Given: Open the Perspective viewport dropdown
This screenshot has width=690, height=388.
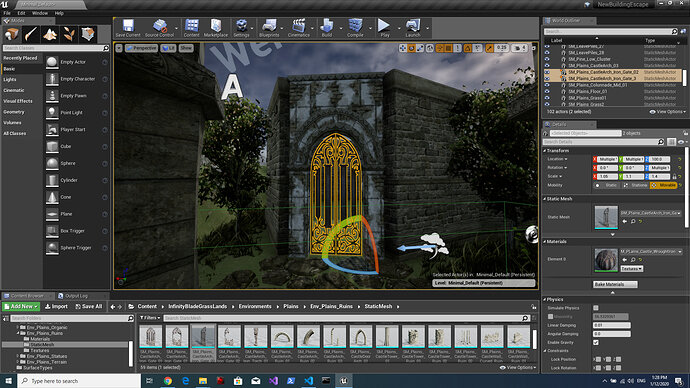Looking at the screenshot, I should coord(141,48).
